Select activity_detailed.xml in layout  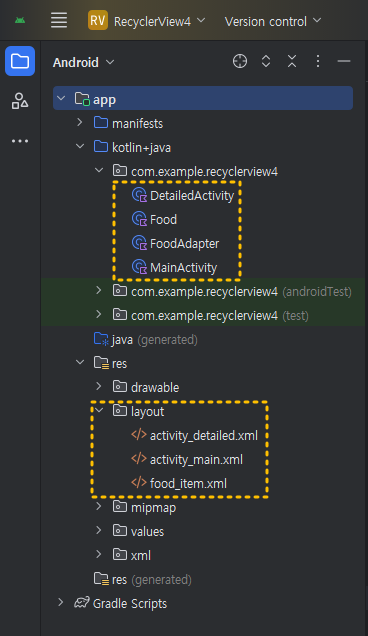coord(204,436)
